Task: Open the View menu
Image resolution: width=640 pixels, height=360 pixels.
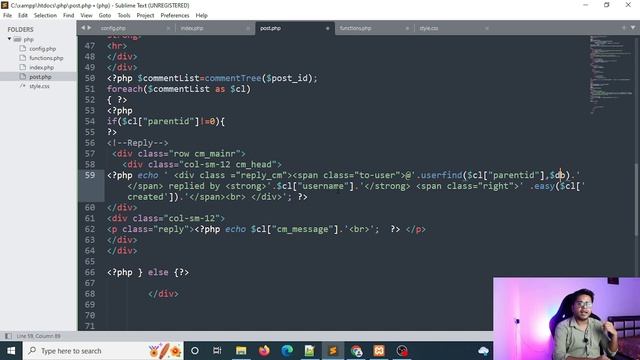Action: 86,15
